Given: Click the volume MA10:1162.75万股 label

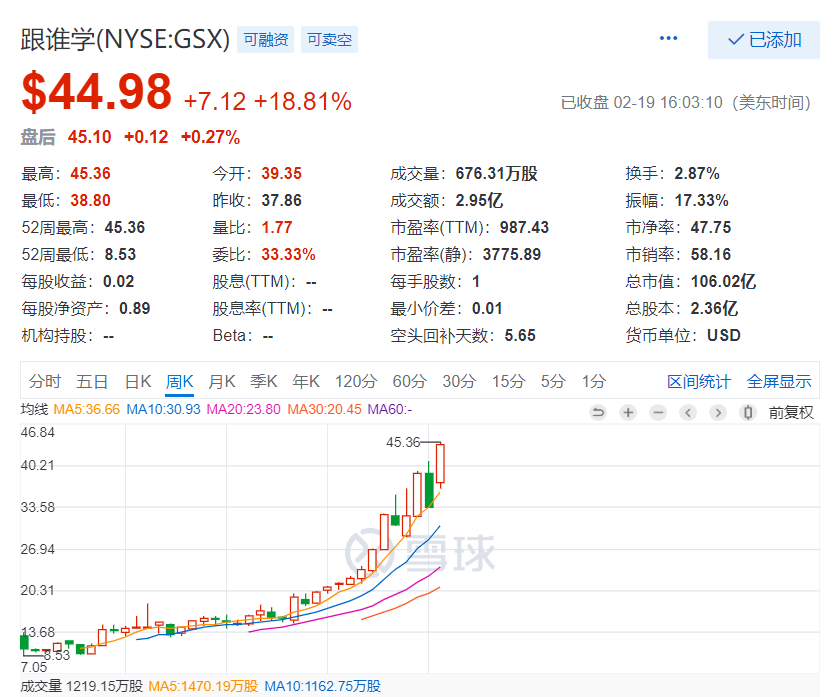Looking at the screenshot, I should [x=322, y=686].
